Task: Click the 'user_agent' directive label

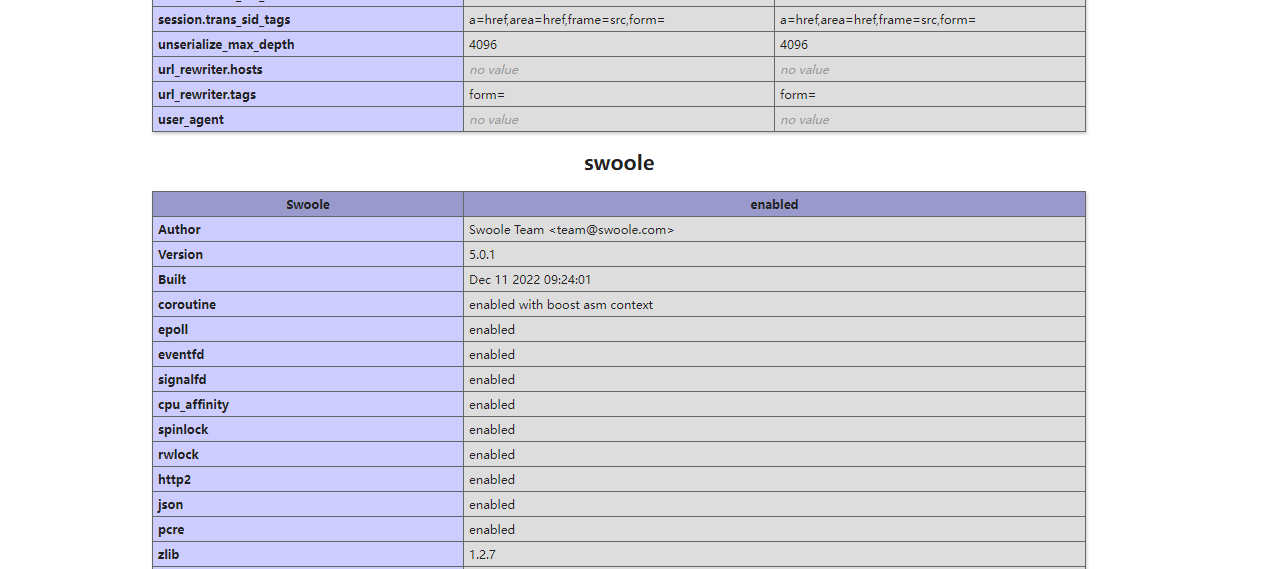Action: [191, 119]
